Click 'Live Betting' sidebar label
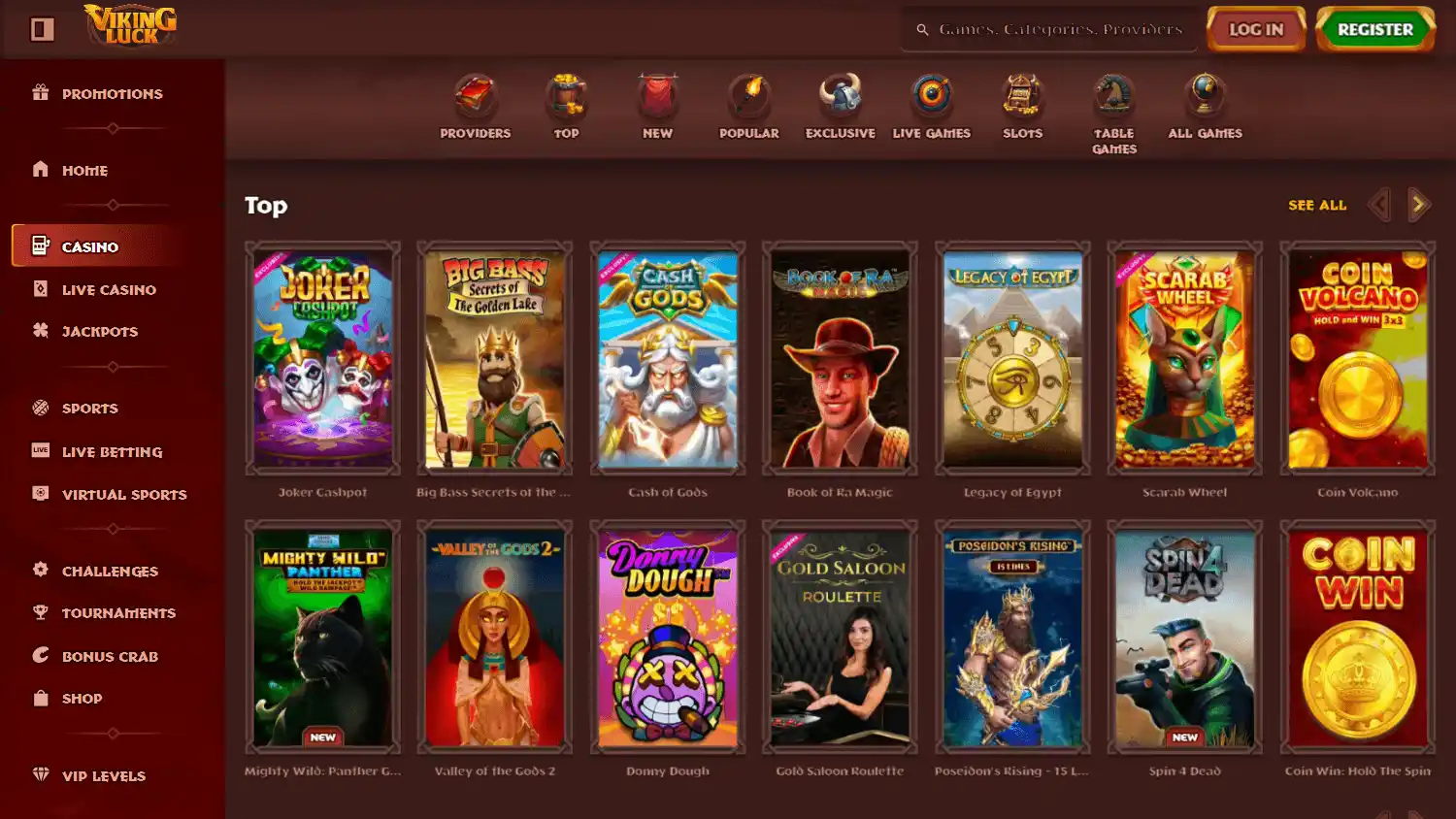This screenshot has height=819, width=1456. [x=112, y=452]
